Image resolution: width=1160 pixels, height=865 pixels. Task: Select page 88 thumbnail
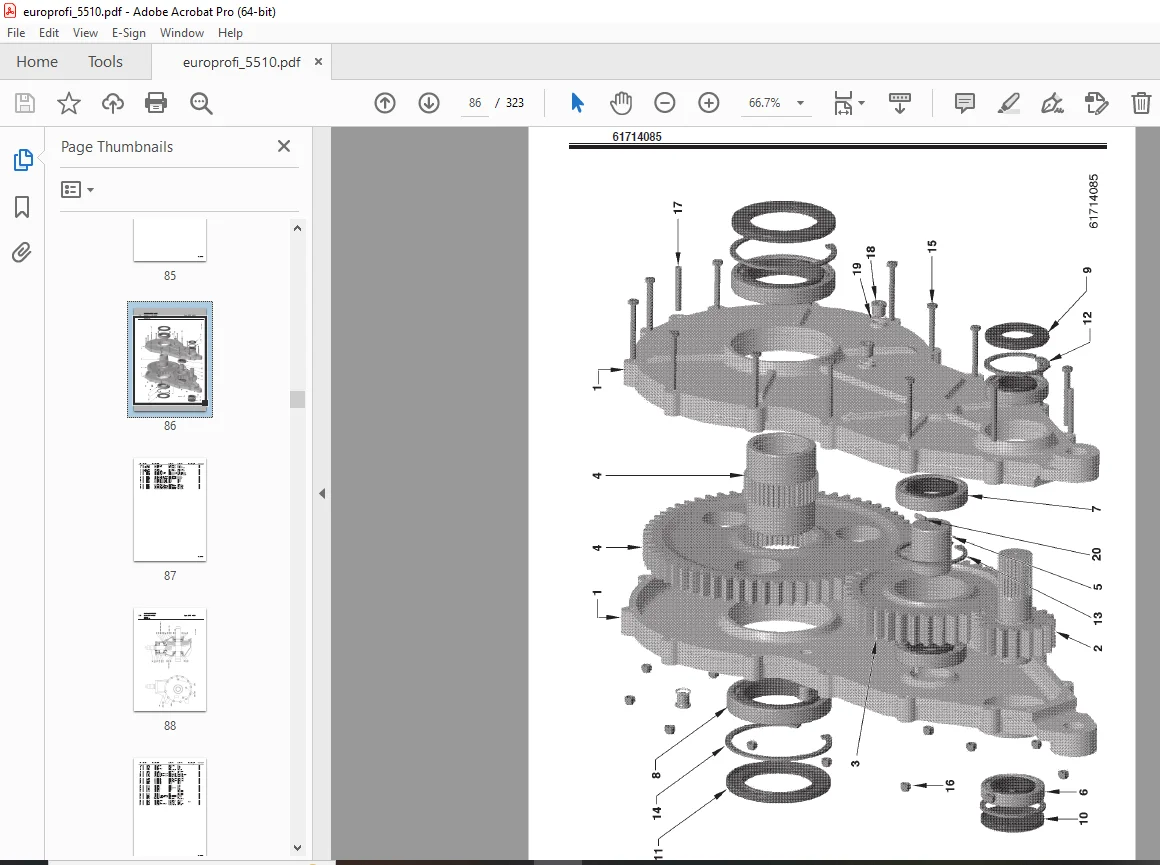click(170, 660)
